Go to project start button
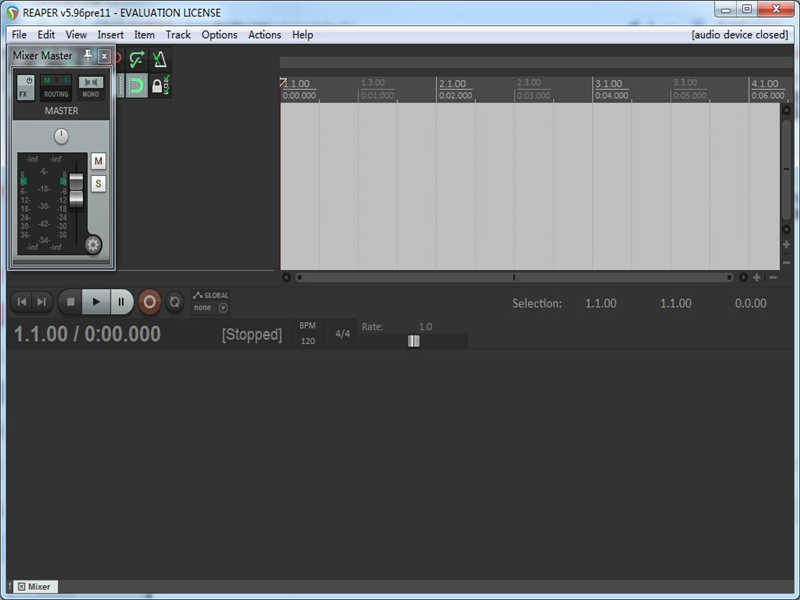The width and height of the screenshot is (800, 600). click(21, 302)
